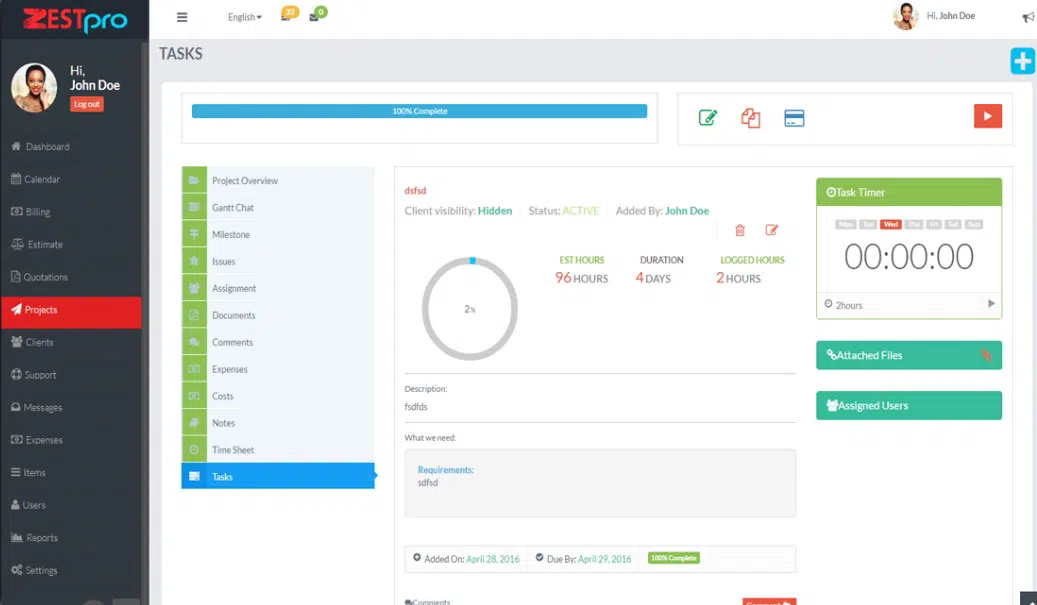Delete the task using the trash icon
This screenshot has width=1037, height=605.
point(740,230)
